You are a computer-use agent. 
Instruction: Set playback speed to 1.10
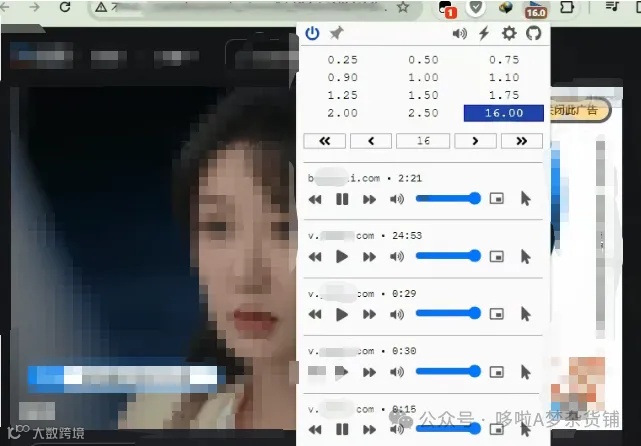click(504, 77)
